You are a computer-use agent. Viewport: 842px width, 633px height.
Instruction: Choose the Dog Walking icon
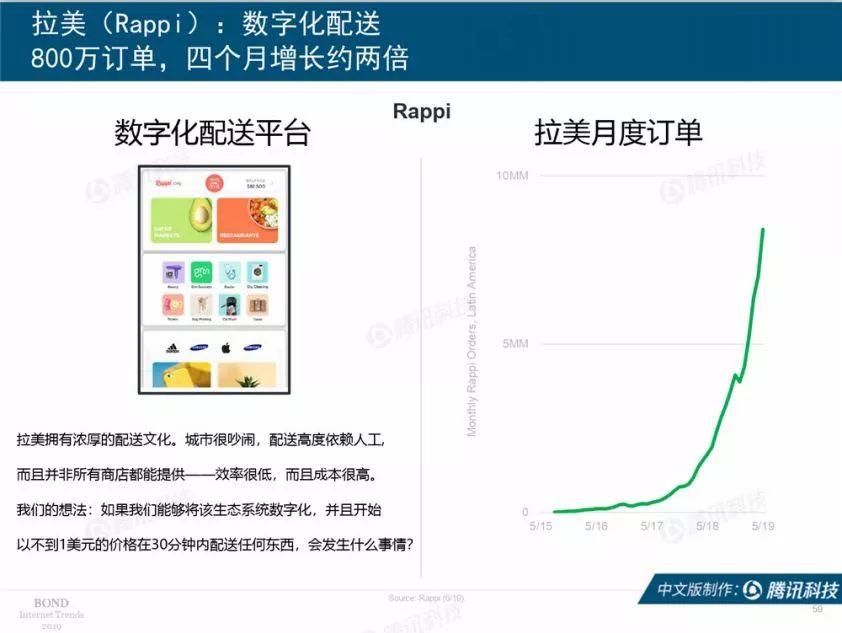point(201,305)
